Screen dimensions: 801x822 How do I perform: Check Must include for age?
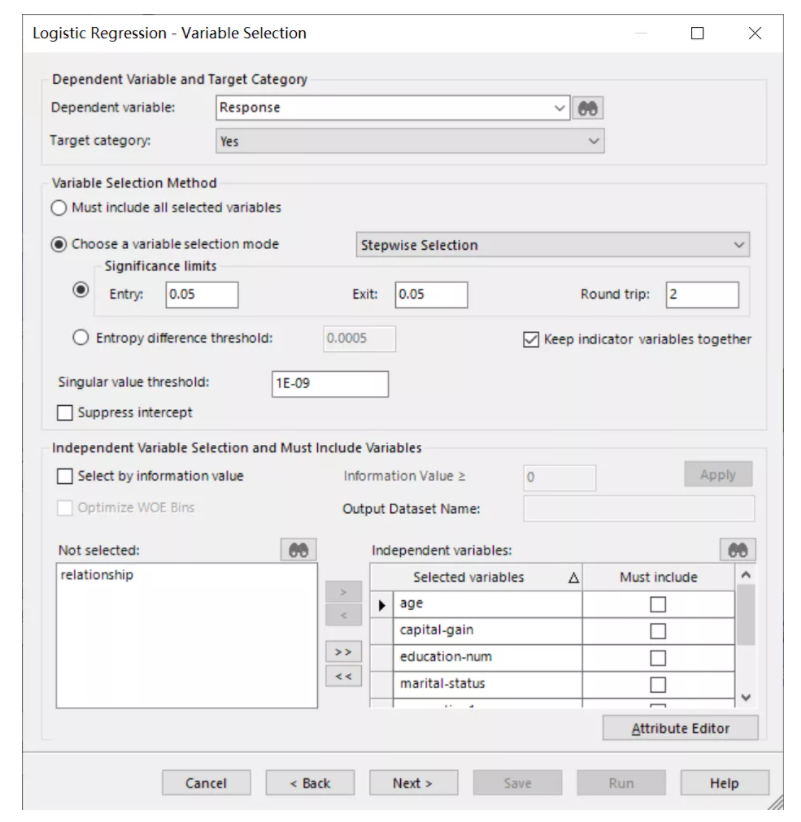click(658, 604)
